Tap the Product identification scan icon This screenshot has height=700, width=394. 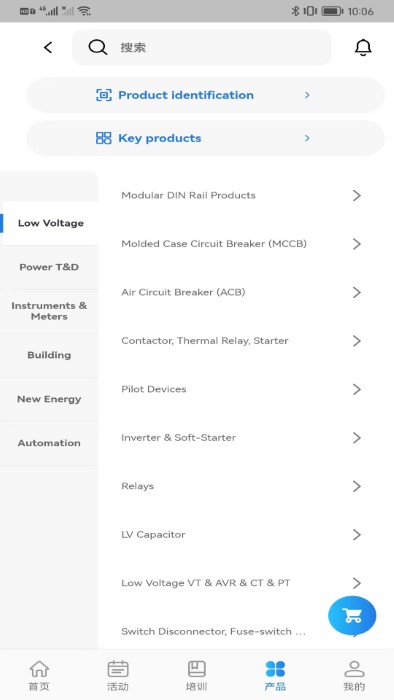tap(104, 95)
